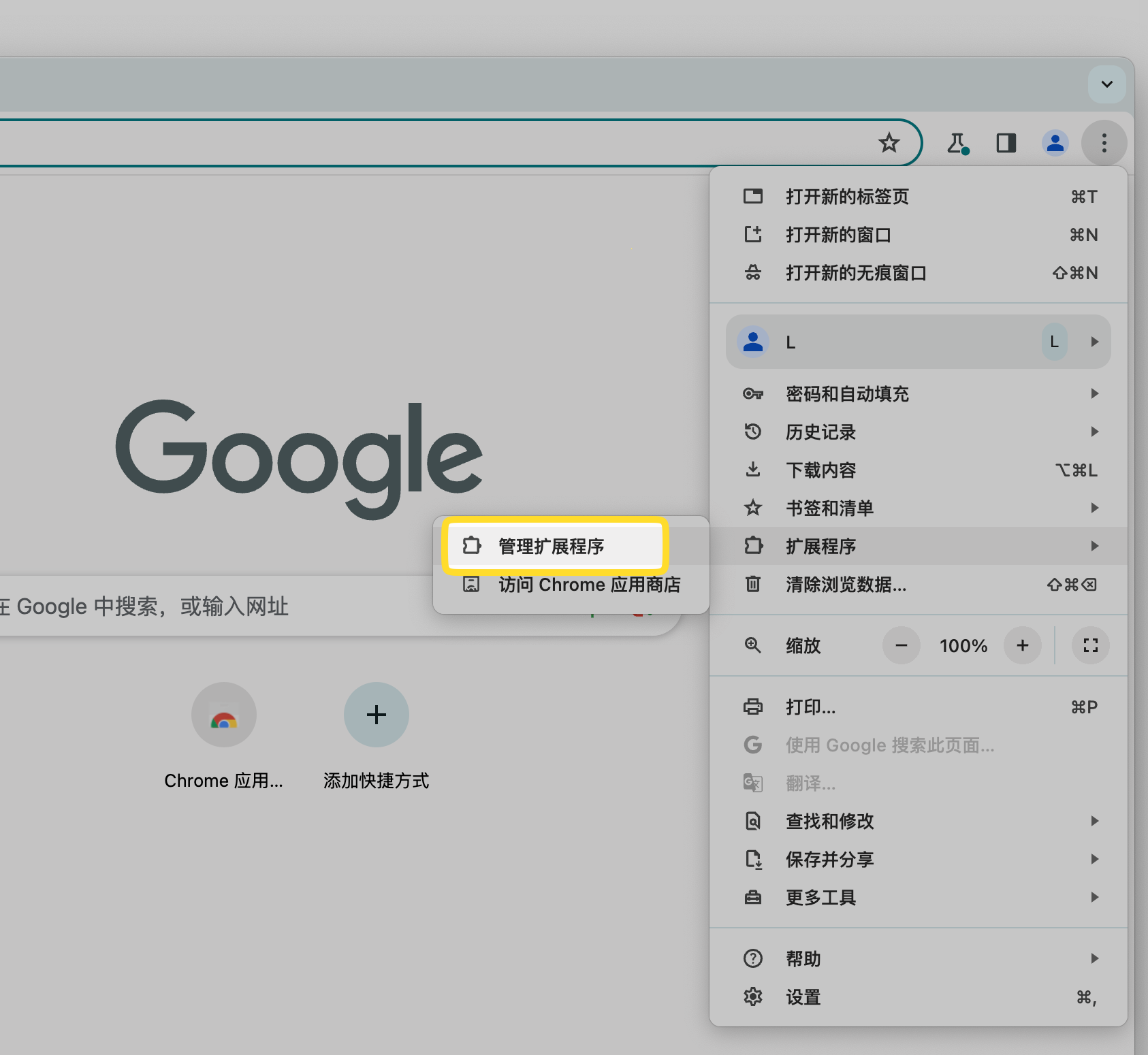The image size is (1148, 1055).
Task: Click history clock icon beside 历史记录
Action: coord(753,432)
